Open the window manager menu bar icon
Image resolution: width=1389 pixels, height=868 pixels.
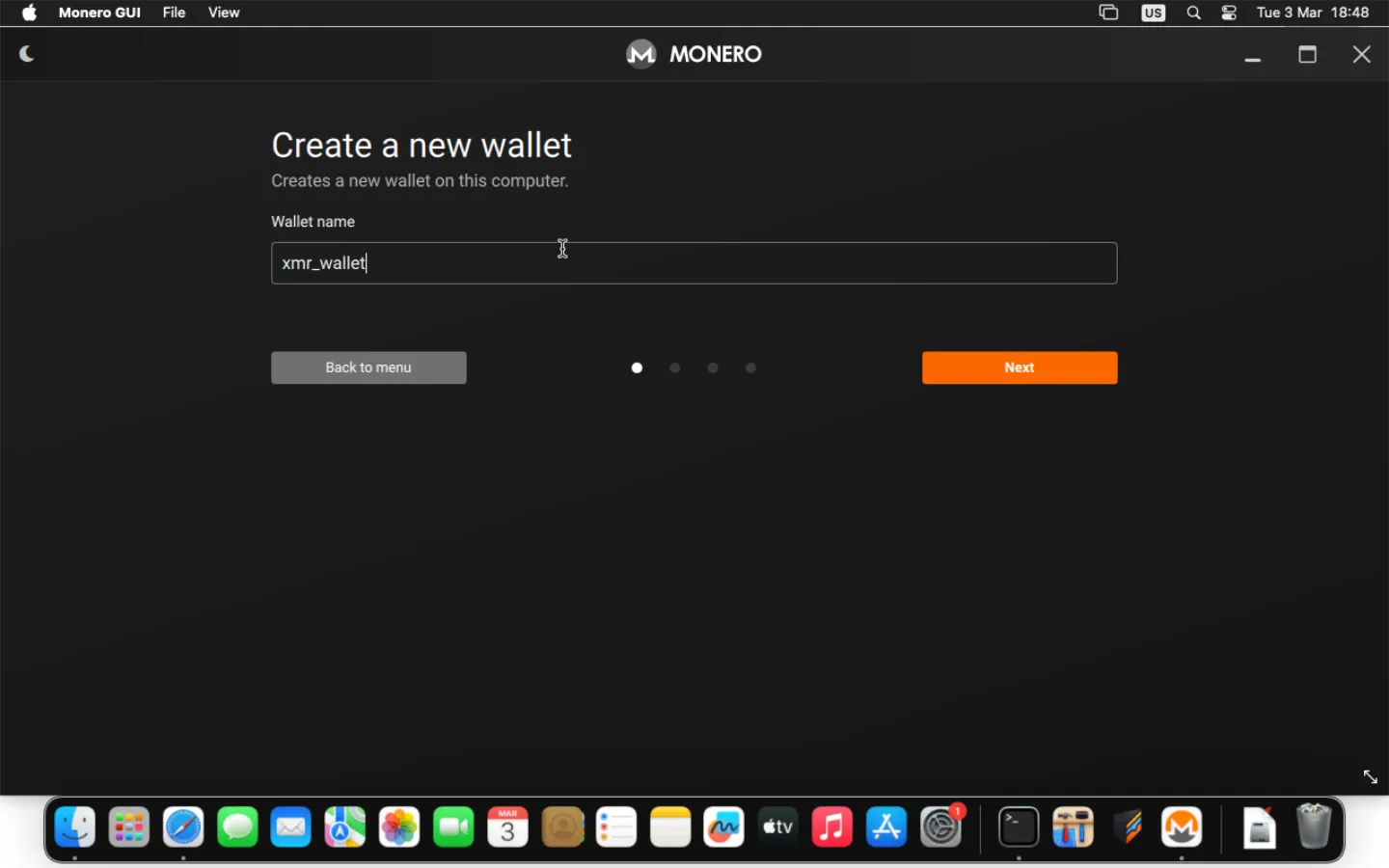click(x=1108, y=13)
